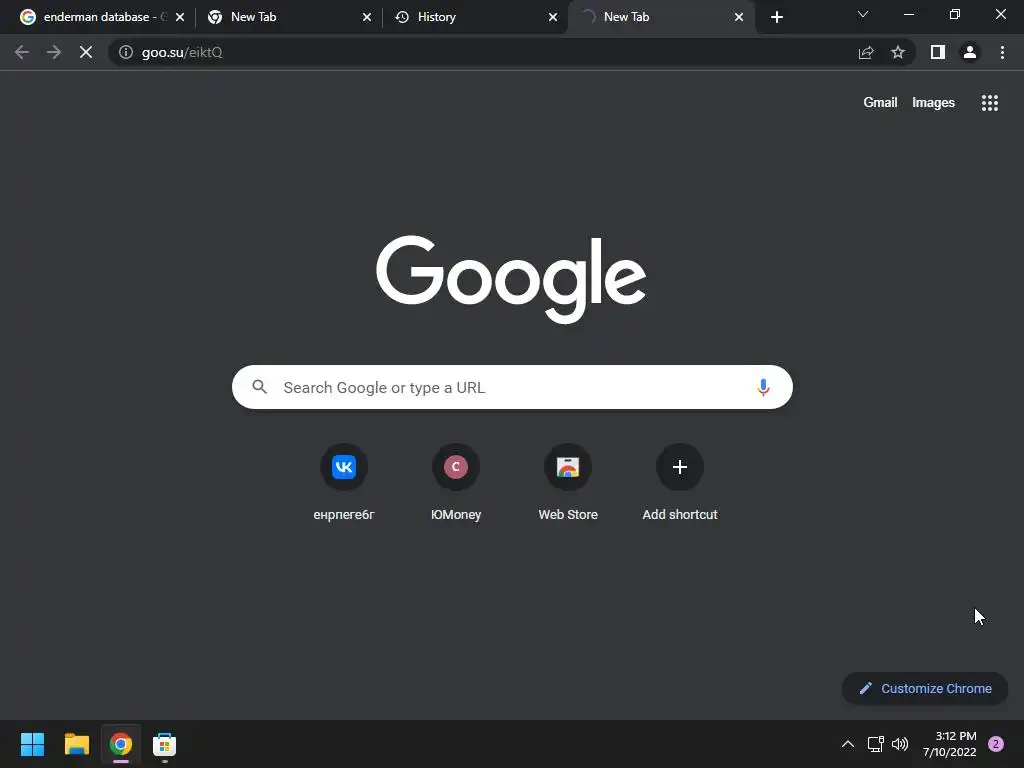Open the notifications badge showing 2
Image resolution: width=1024 pixels, height=768 pixels.
click(x=995, y=744)
